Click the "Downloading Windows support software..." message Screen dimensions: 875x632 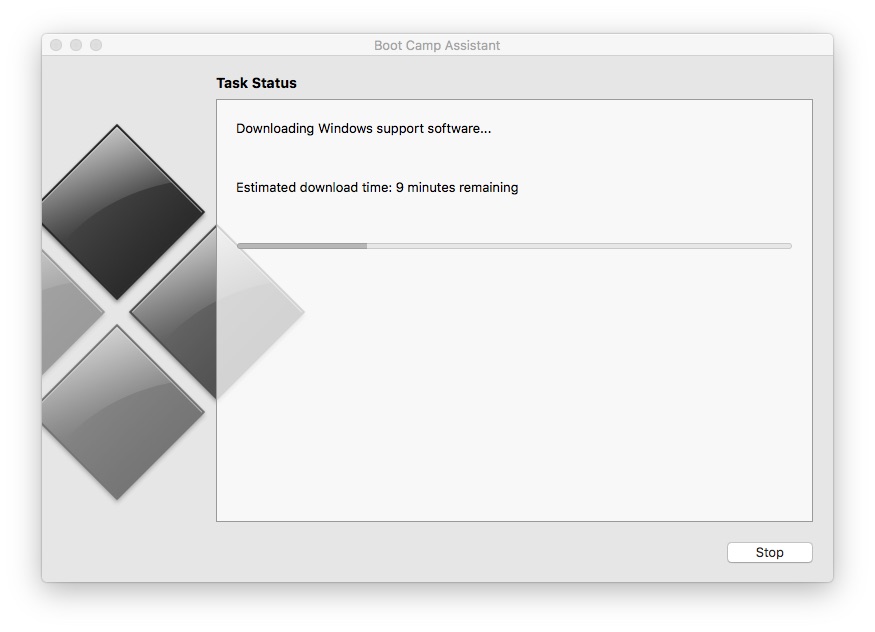pyautogui.click(x=363, y=128)
